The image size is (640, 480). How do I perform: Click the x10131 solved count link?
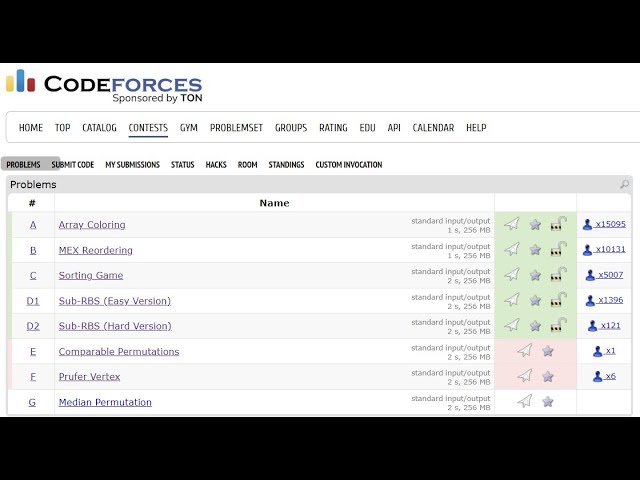click(x=604, y=249)
